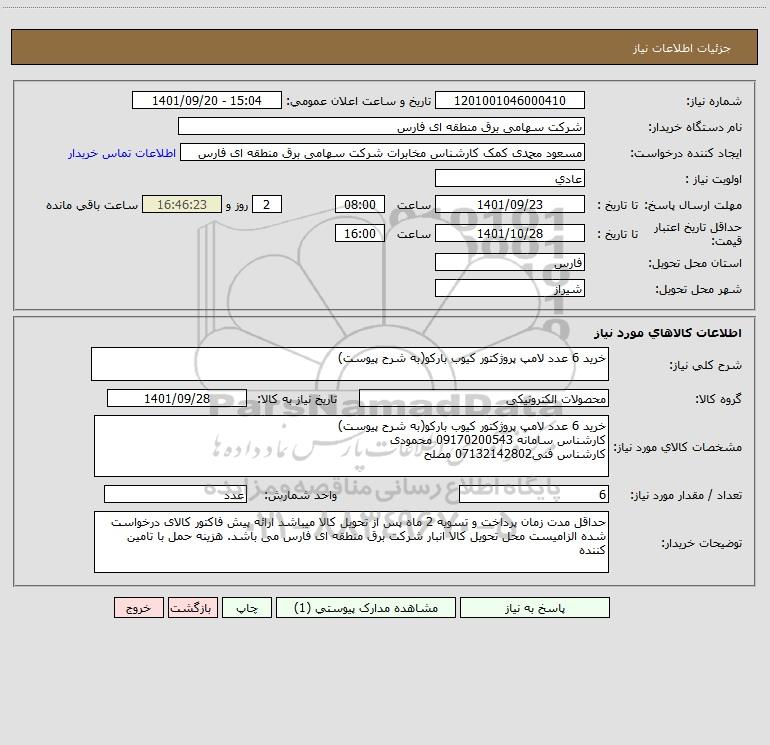Image resolution: width=770 pixels, height=745 pixels.
Task: Click goods group field محصولات الکترونیکی
Action: click(x=484, y=398)
